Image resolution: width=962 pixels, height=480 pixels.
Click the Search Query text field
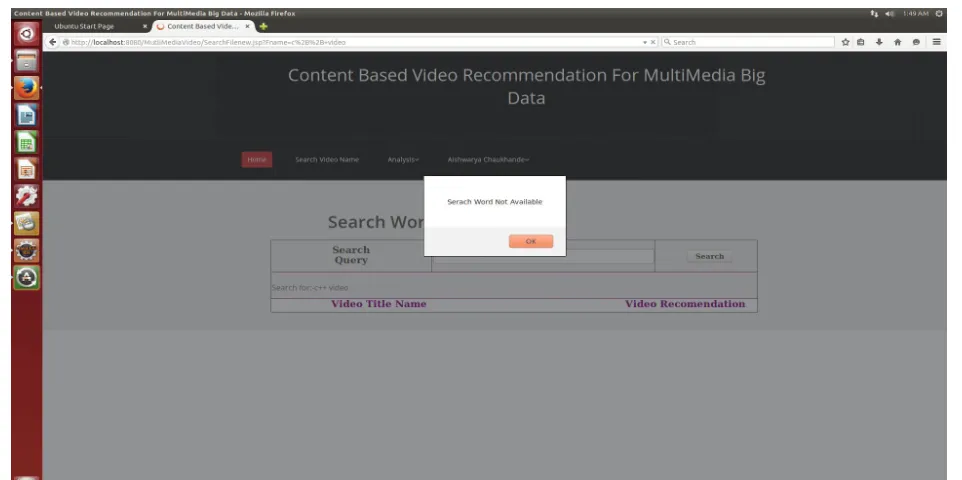[543, 256]
